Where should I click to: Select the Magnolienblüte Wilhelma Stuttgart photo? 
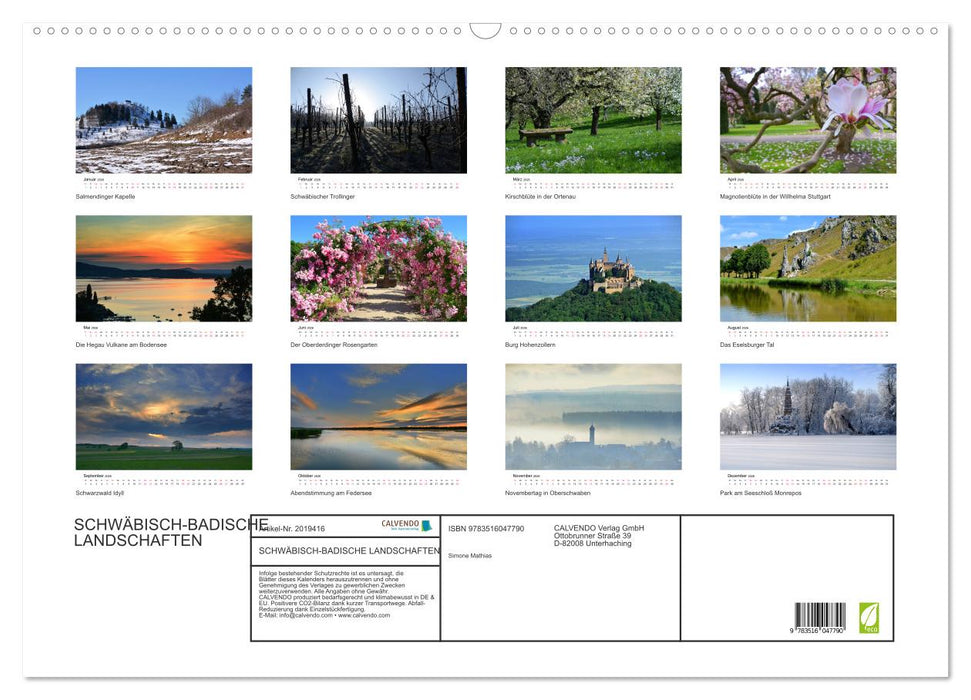(x=808, y=119)
